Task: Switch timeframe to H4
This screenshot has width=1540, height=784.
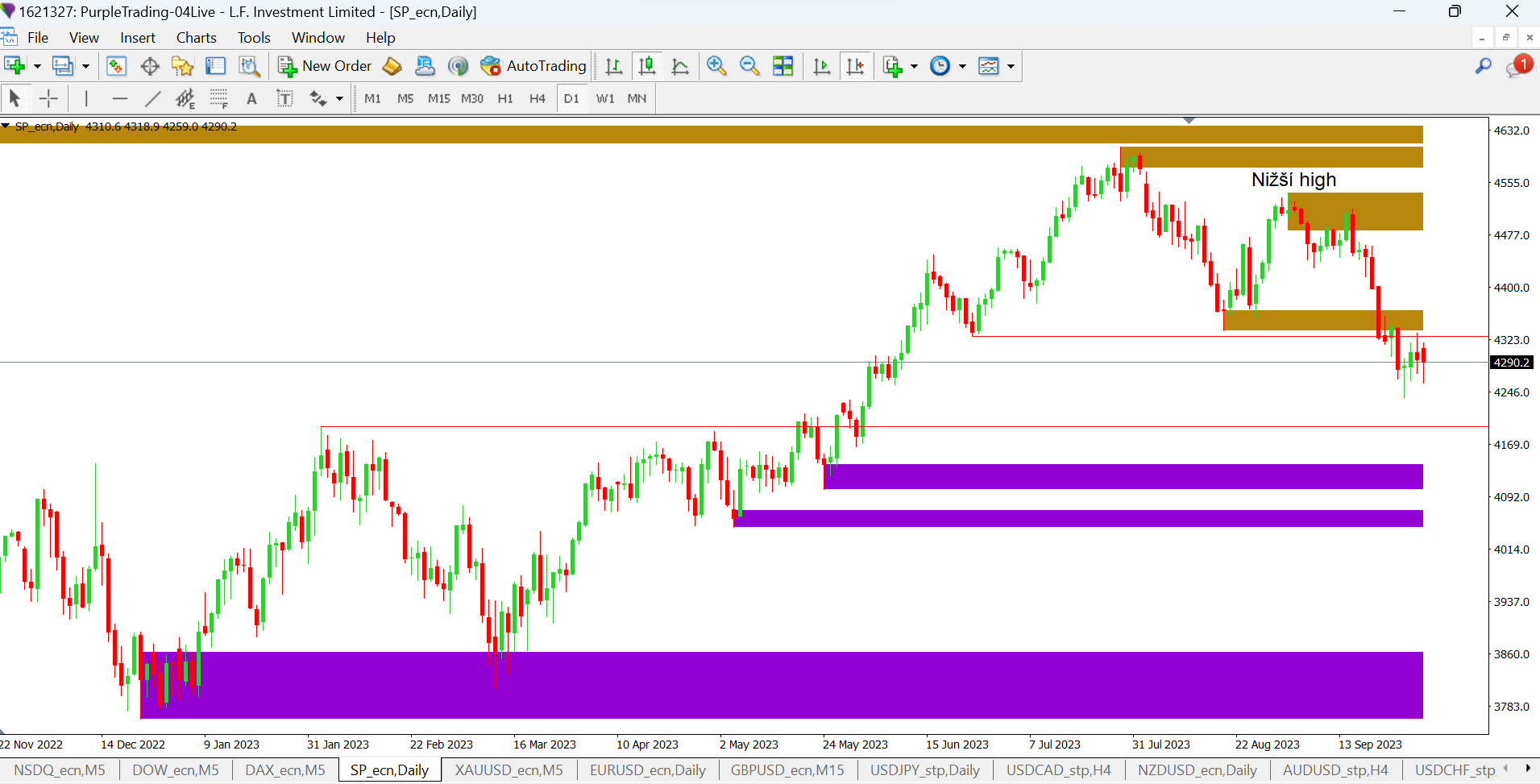Action: (x=538, y=98)
